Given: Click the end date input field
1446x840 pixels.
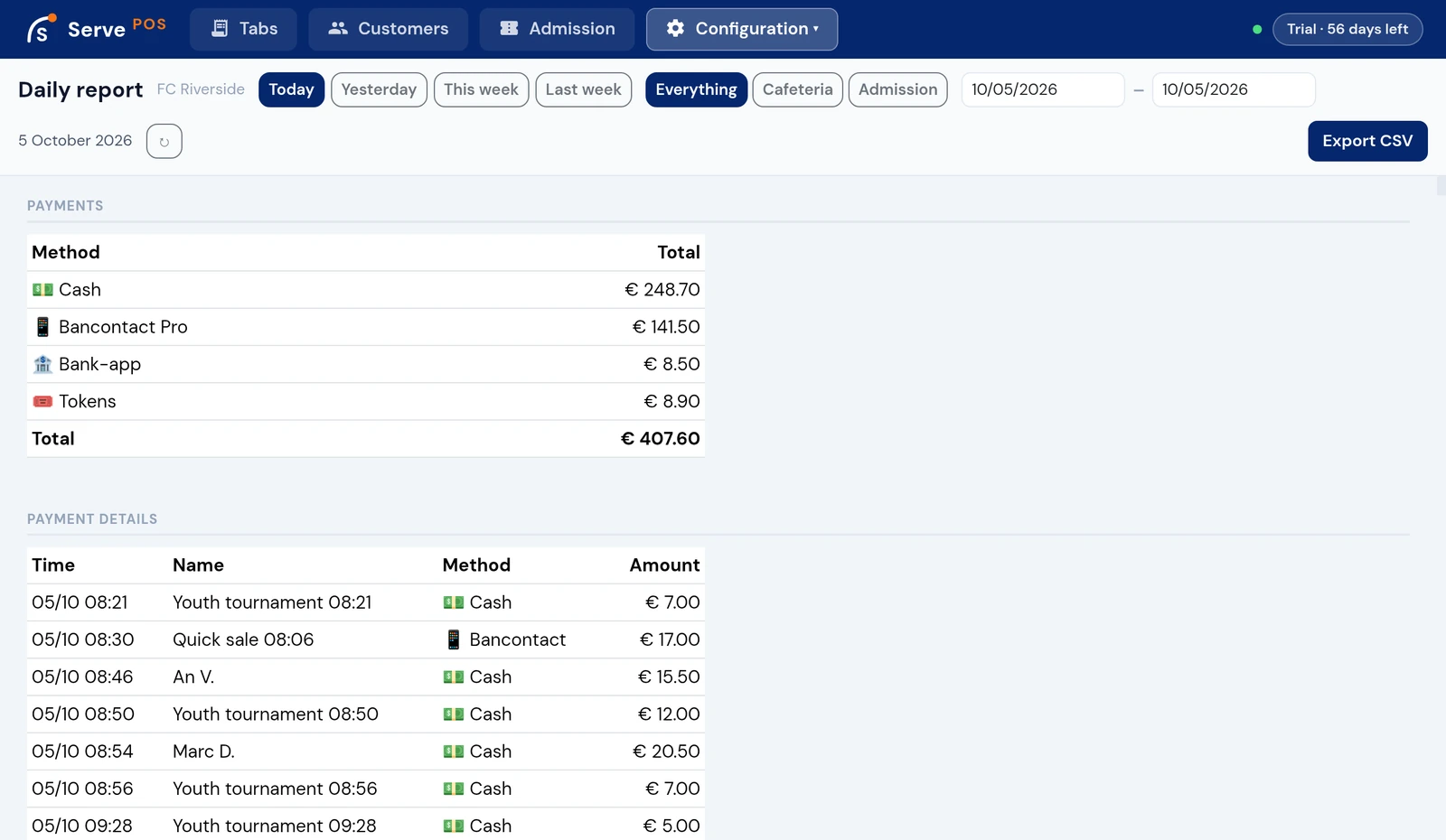Looking at the screenshot, I should coord(1234,89).
